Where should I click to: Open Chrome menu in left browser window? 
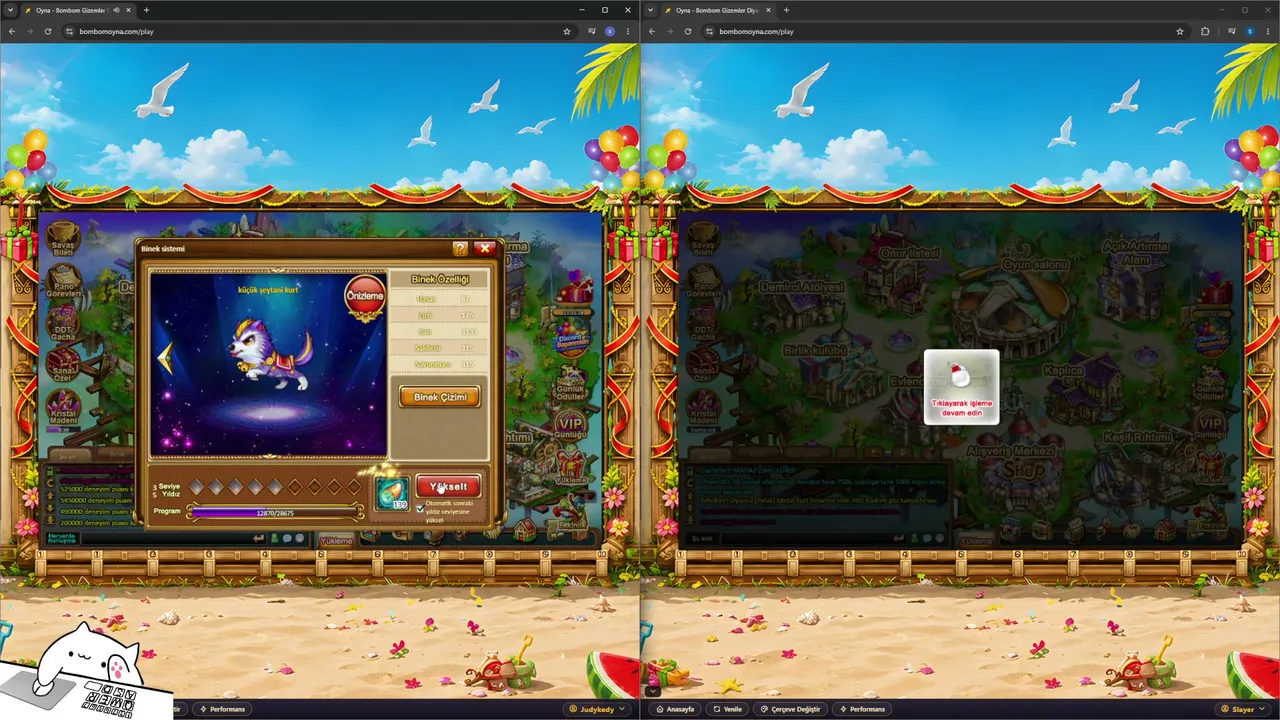(628, 31)
